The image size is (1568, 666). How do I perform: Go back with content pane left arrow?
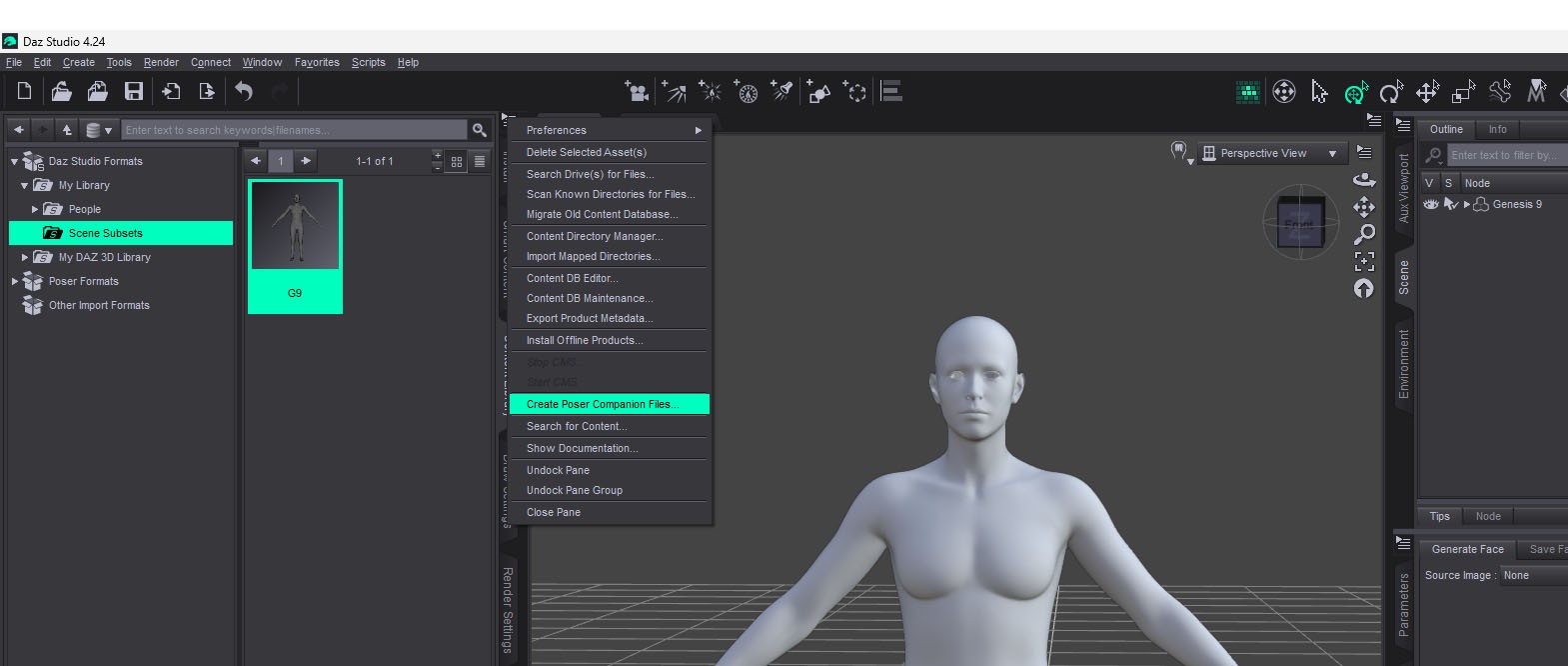[18, 130]
